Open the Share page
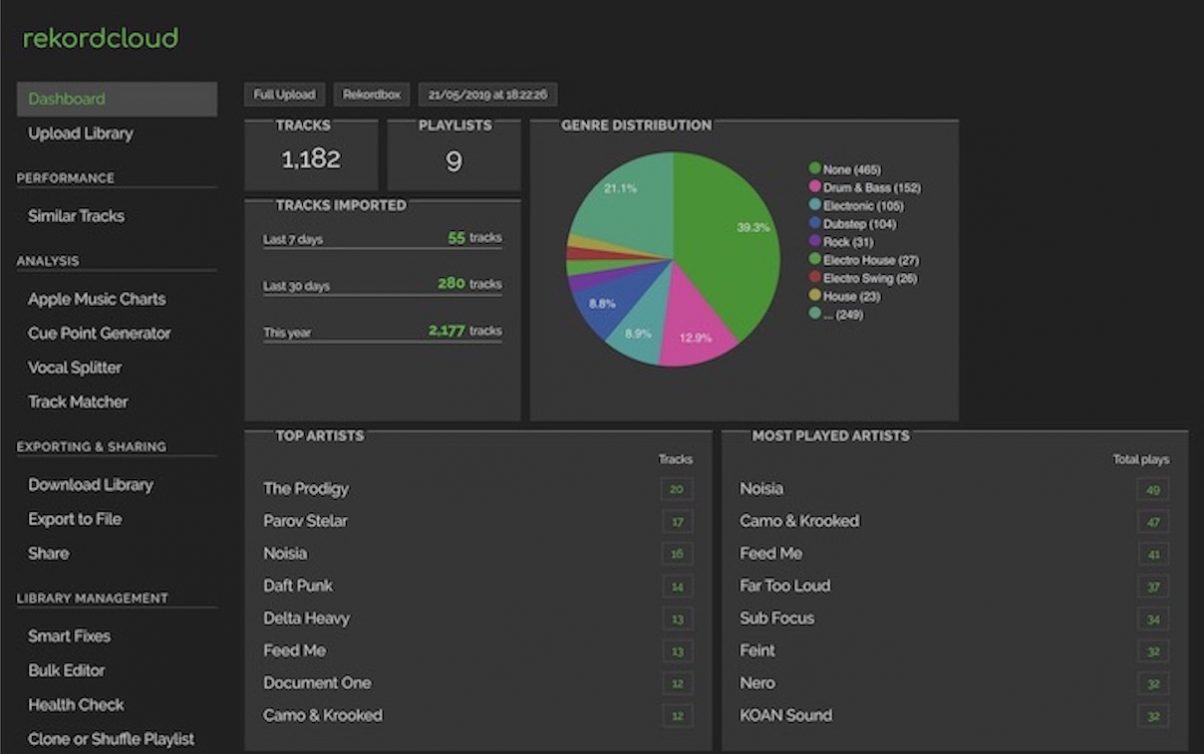The width and height of the screenshot is (1204, 754). pyautogui.click(x=49, y=553)
